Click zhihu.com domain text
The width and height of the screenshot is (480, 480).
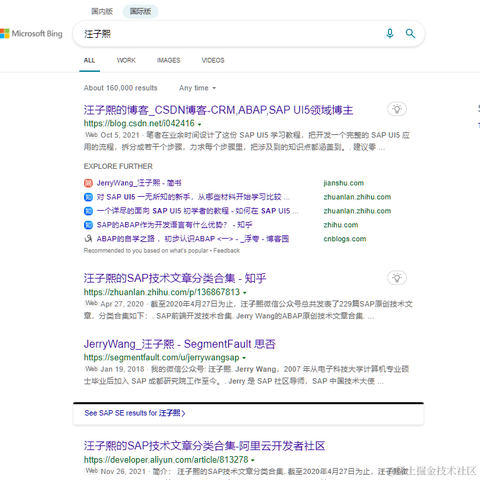click(x=341, y=225)
